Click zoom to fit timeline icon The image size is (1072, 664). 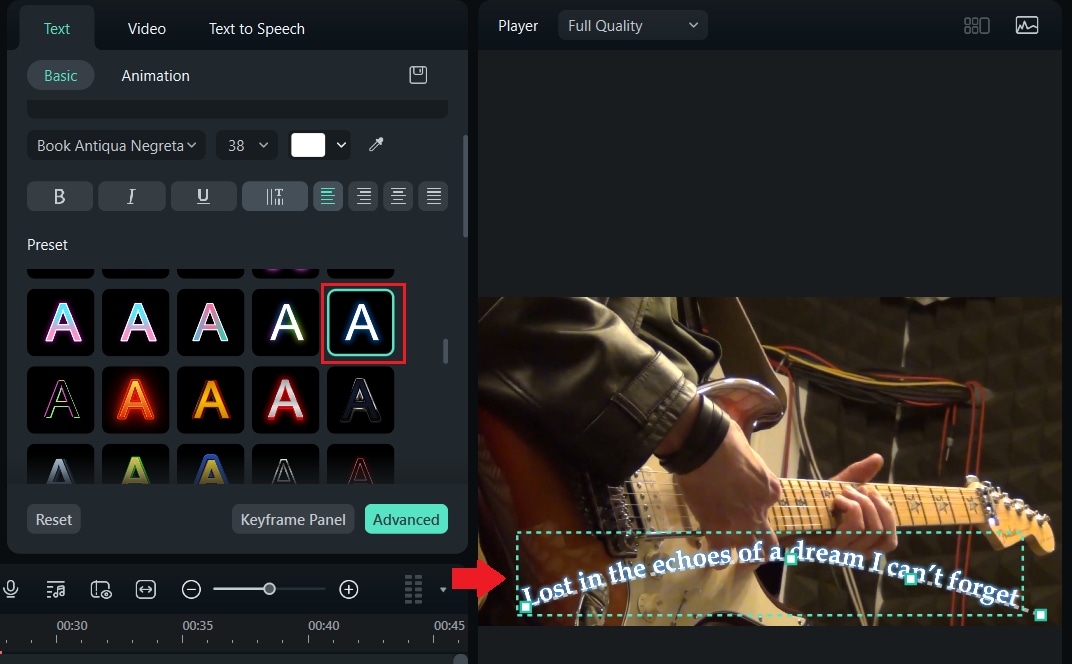click(146, 589)
